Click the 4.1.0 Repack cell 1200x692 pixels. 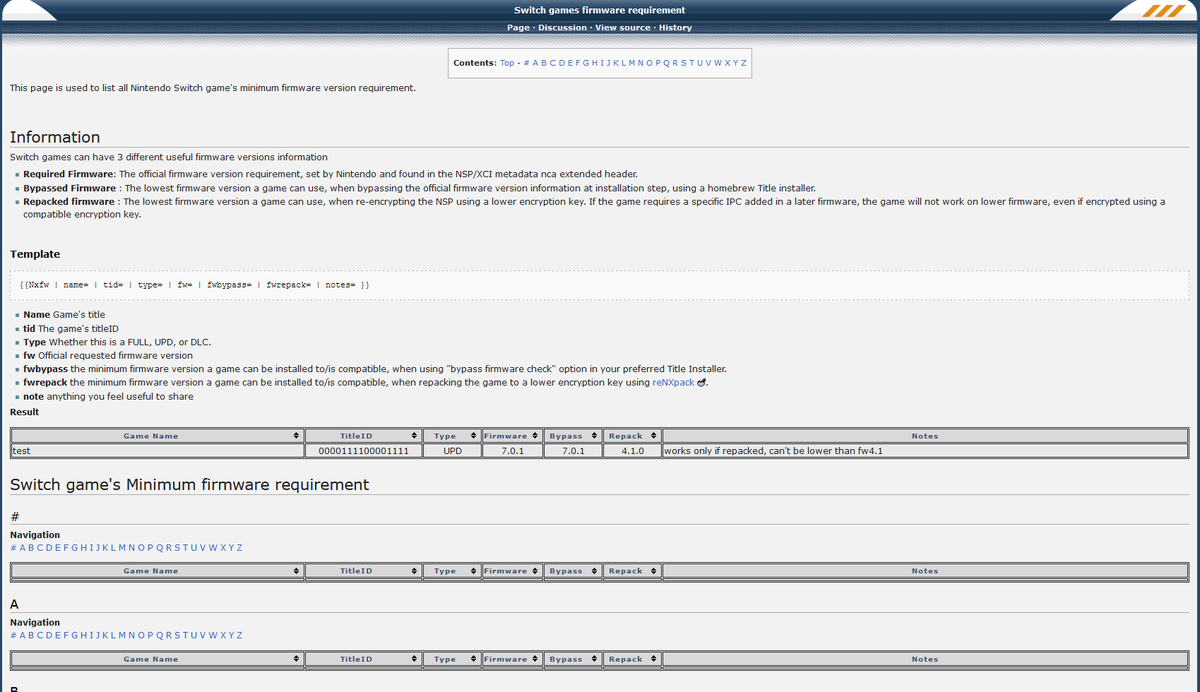coord(632,451)
